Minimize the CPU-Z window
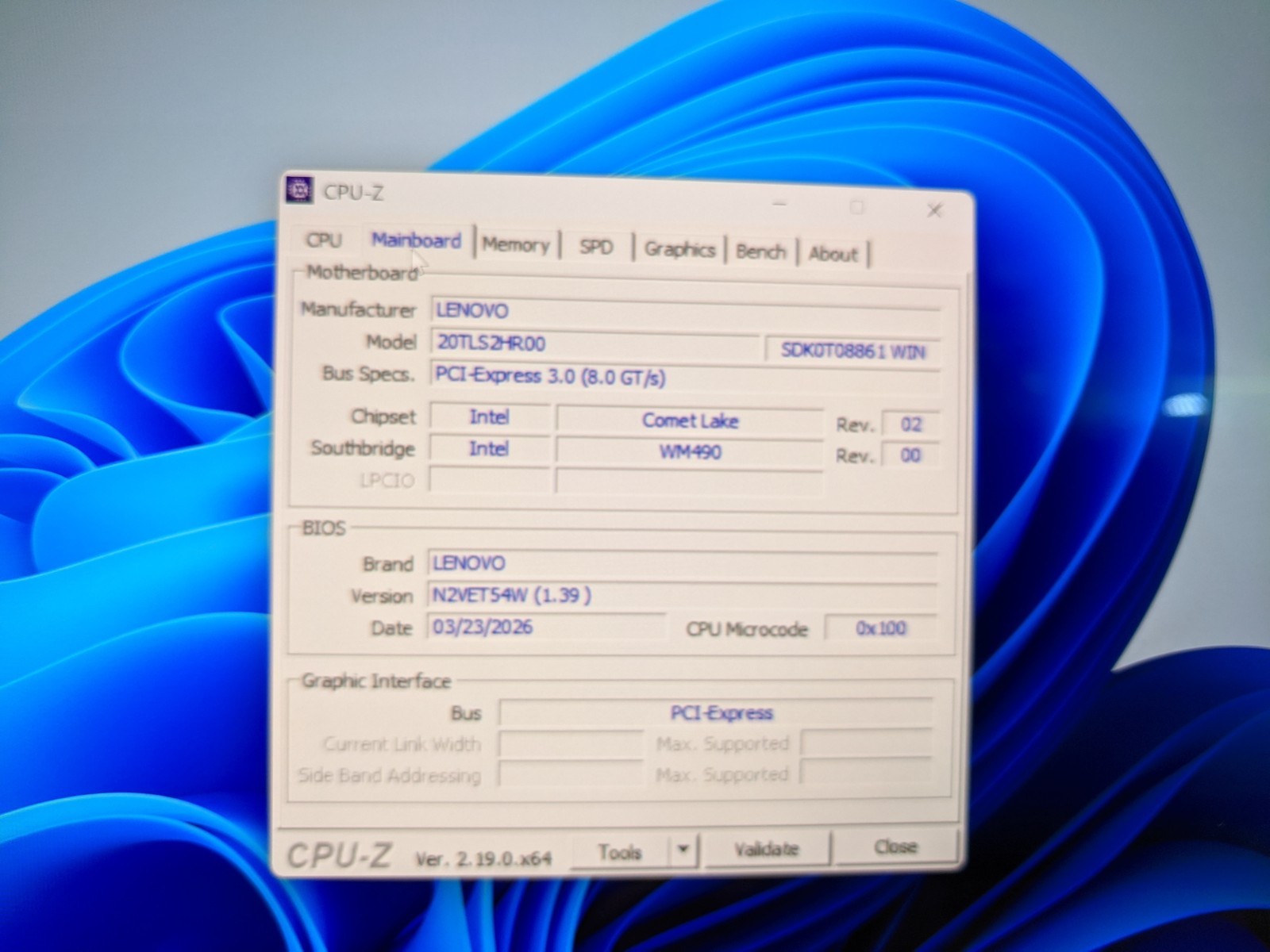Image resolution: width=1270 pixels, height=952 pixels. 780,205
